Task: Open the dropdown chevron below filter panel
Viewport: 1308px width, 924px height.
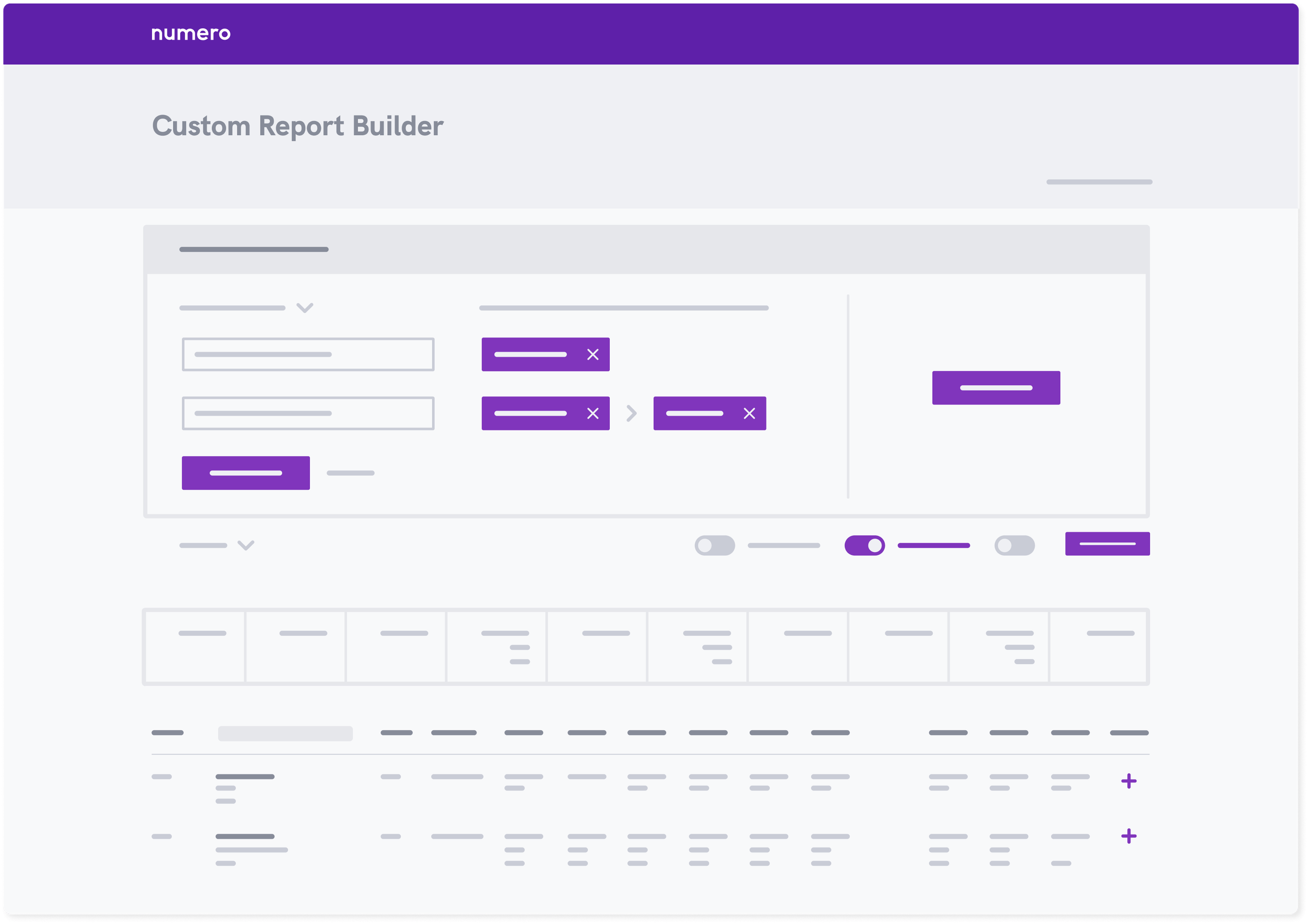Action: pyautogui.click(x=246, y=545)
